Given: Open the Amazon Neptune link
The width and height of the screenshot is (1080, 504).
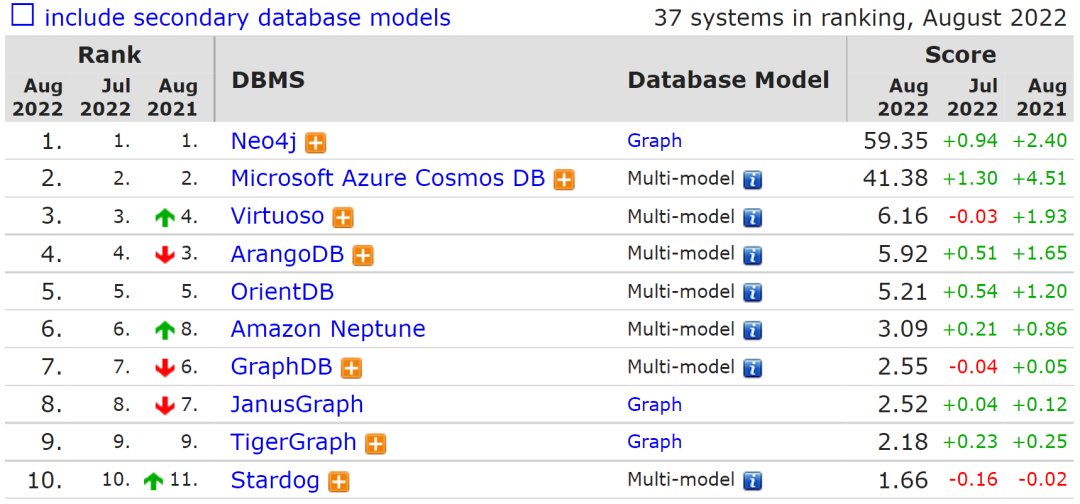Looking at the screenshot, I should click(328, 329).
